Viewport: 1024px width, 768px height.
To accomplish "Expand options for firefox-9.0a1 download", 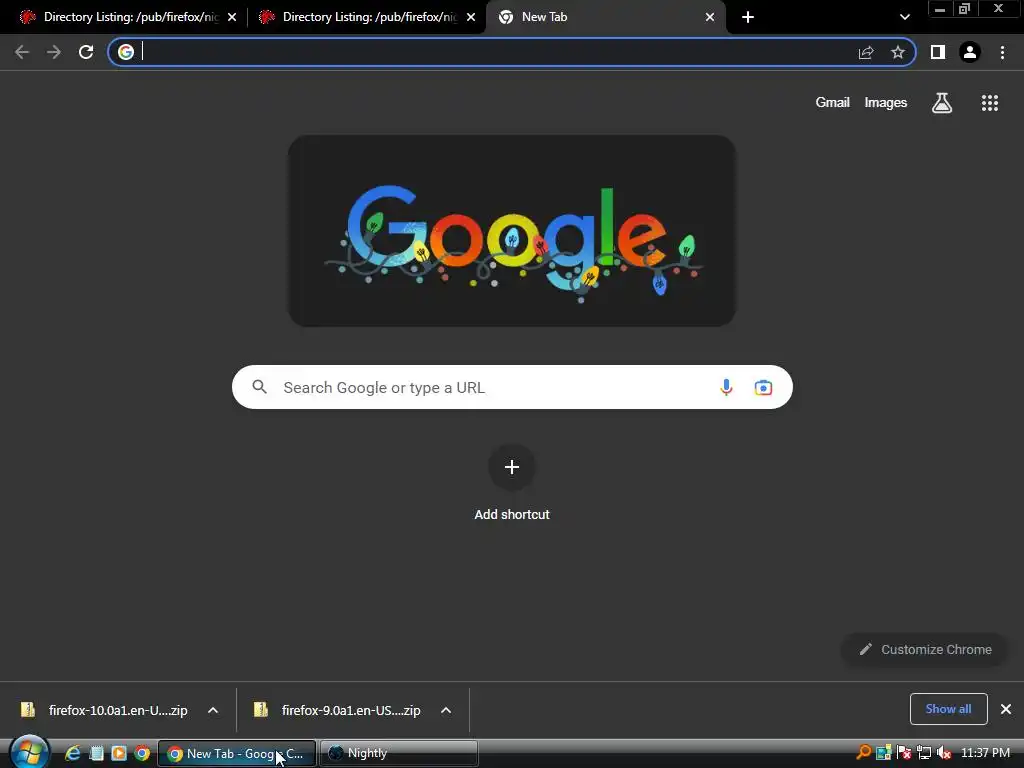I will 446,710.
